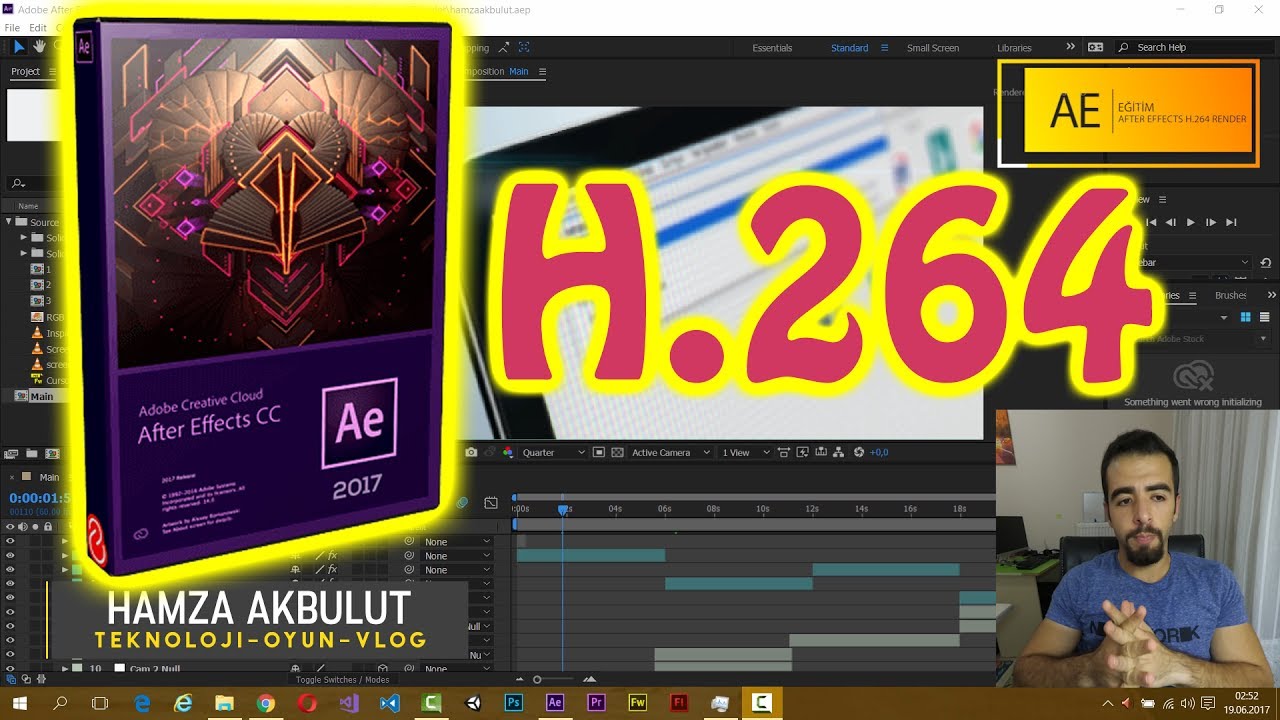Click the +0,0 exposure value

tap(879, 452)
